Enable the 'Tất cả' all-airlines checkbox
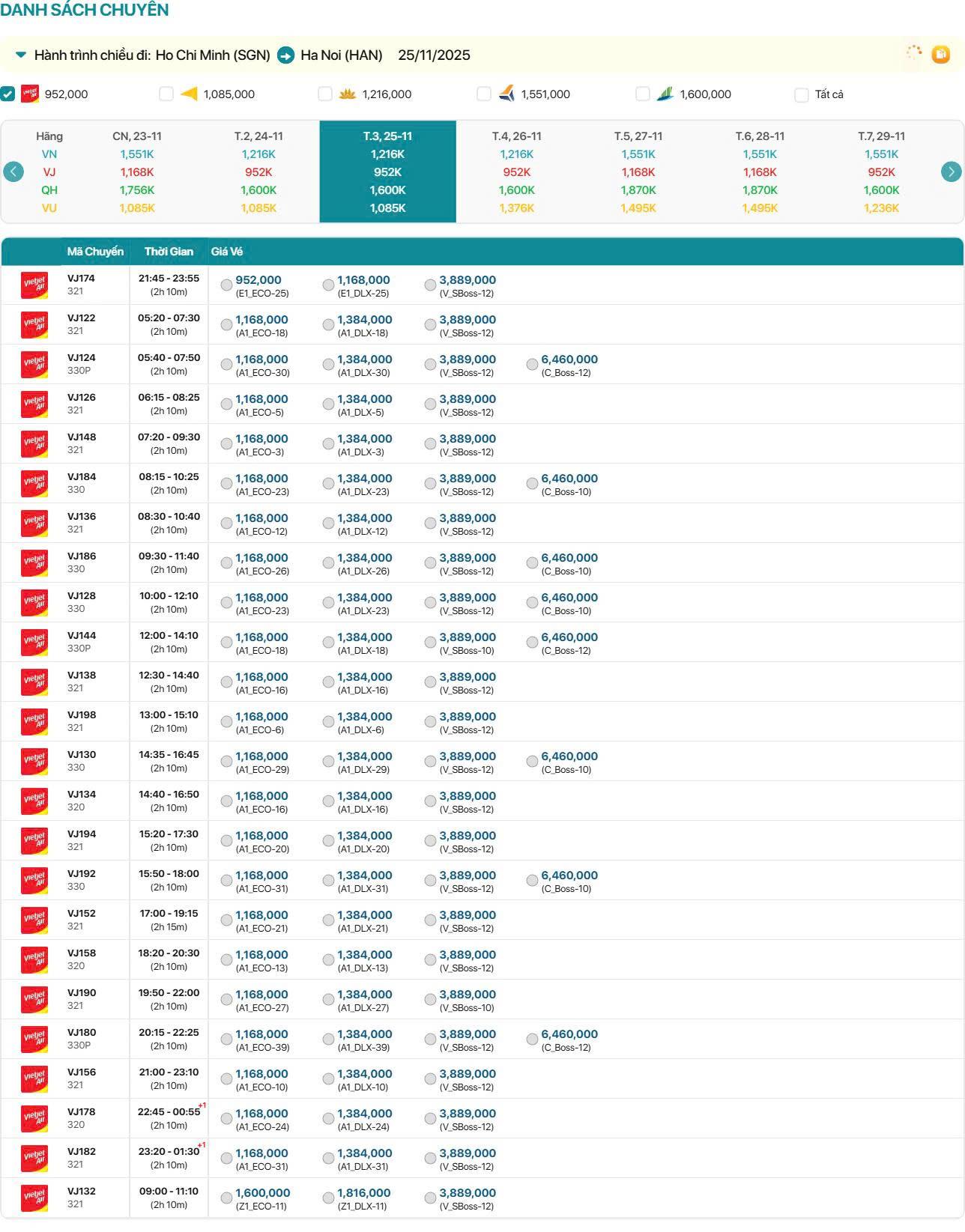The width and height of the screenshot is (965, 1232). (x=802, y=94)
